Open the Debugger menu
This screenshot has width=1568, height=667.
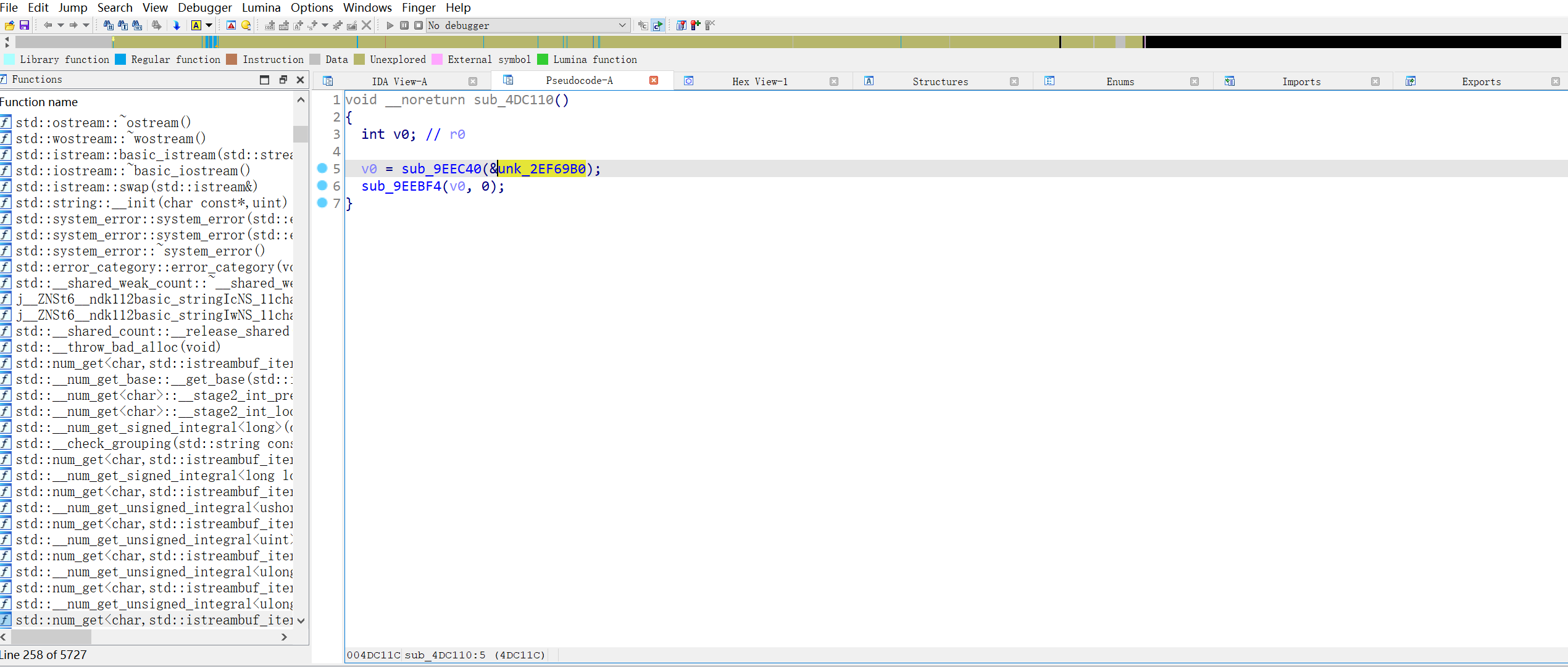[205, 7]
